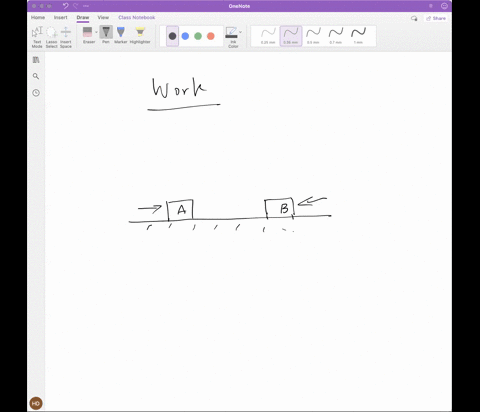Switch to the Insert tab

(x=60, y=17)
